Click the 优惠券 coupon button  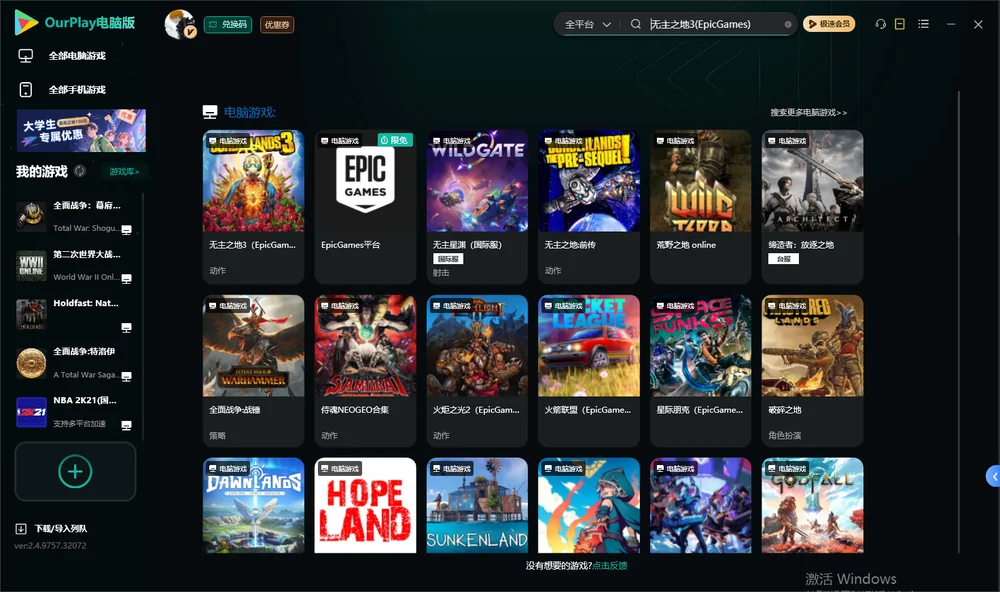point(277,24)
